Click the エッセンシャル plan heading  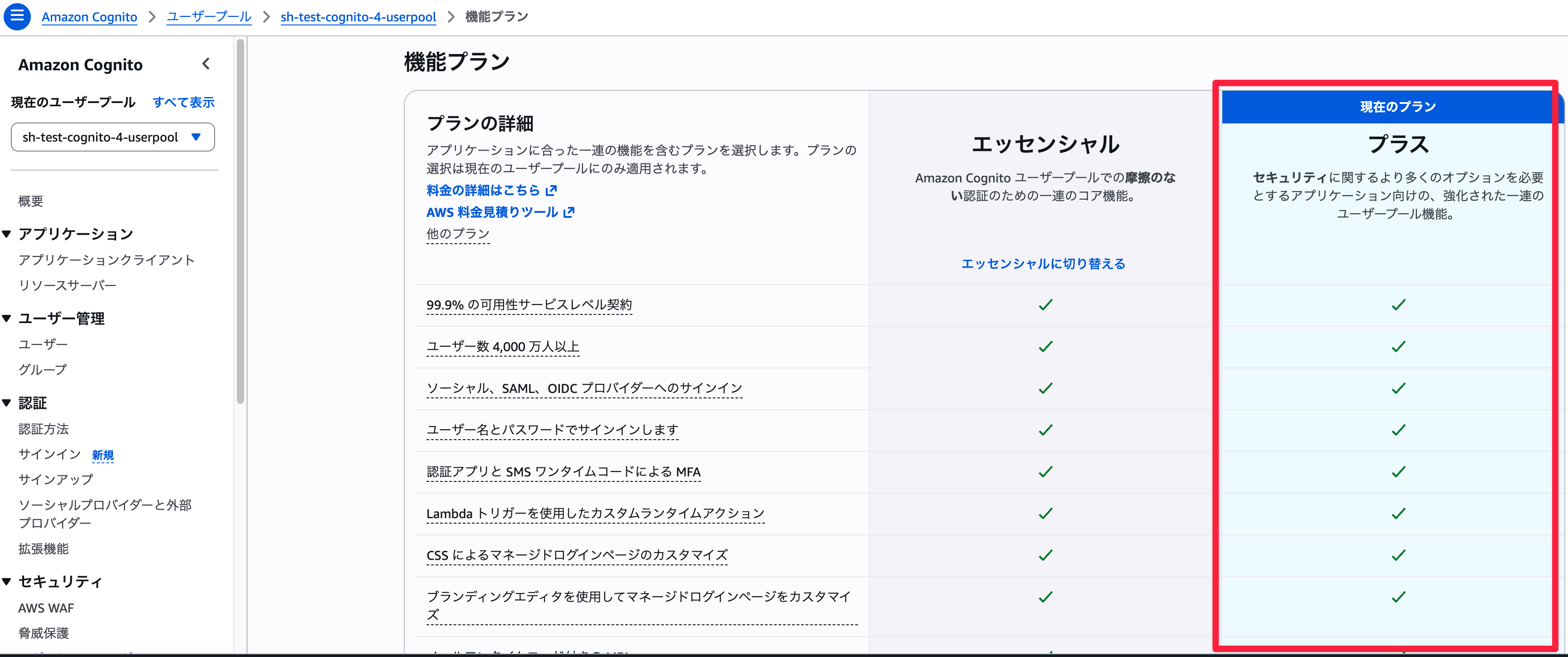(x=1045, y=144)
